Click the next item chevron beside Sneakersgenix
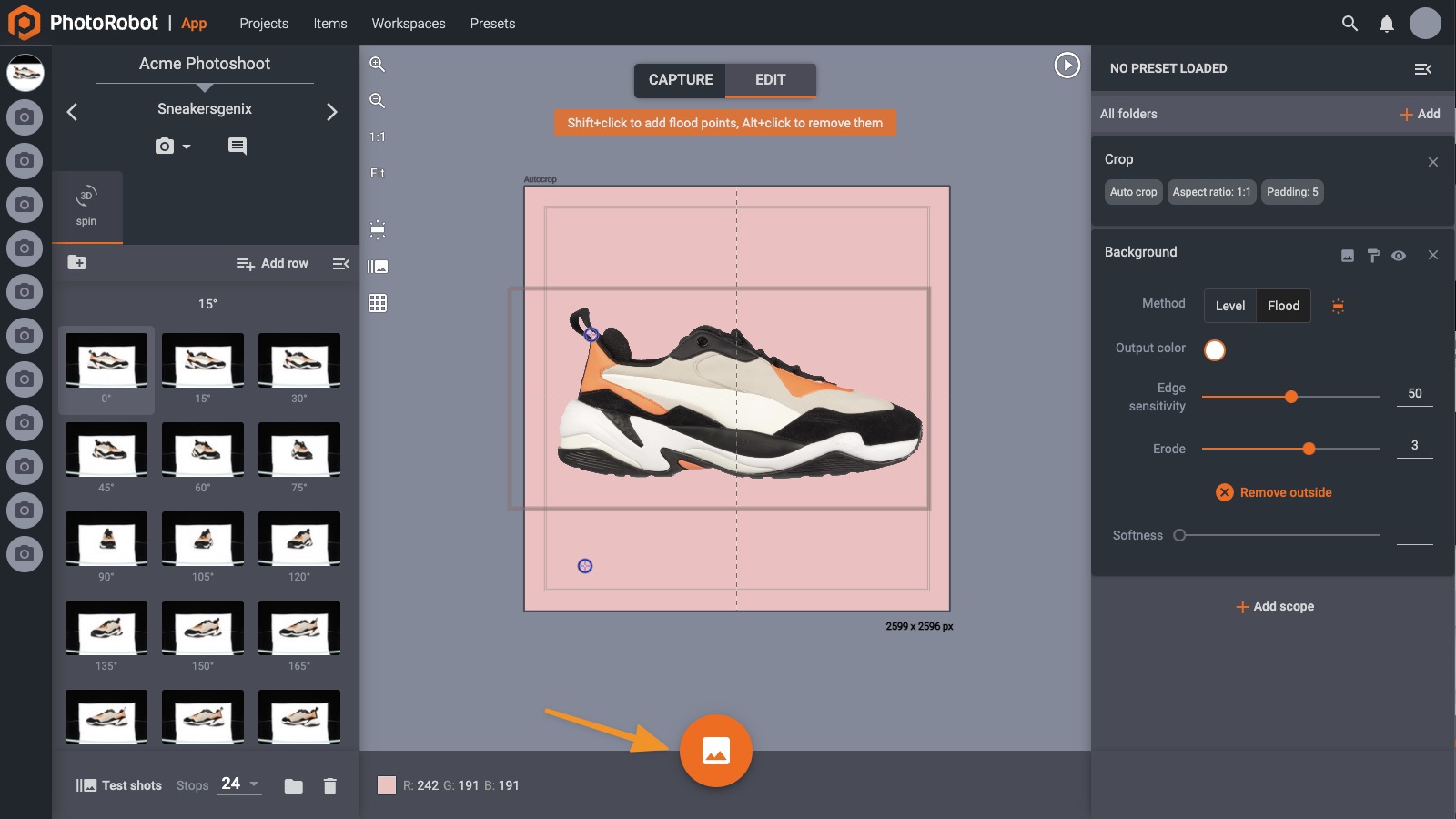Screen dimensions: 1456x819 click(332, 111)
